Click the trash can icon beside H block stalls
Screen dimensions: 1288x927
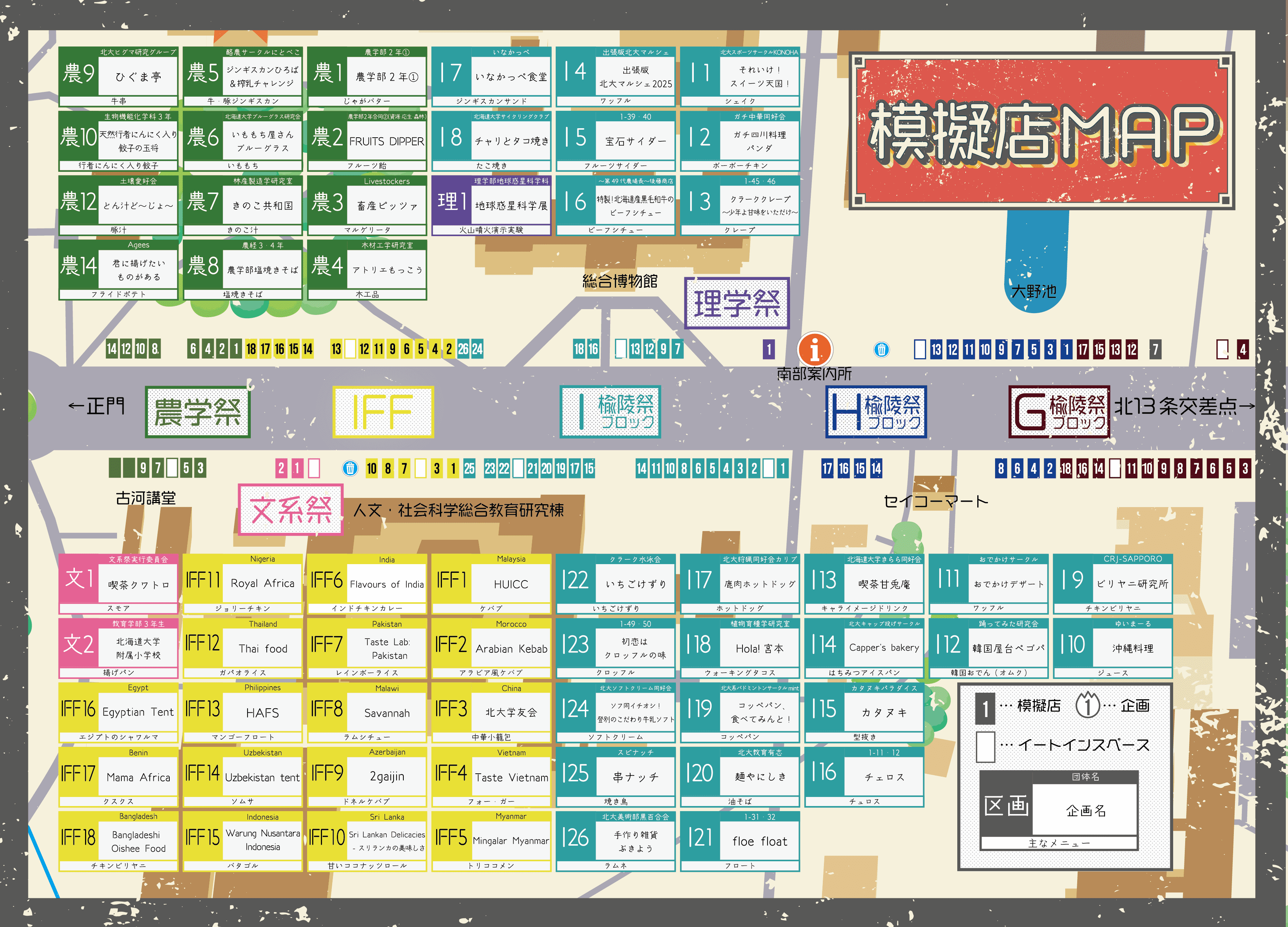(881, 349)
